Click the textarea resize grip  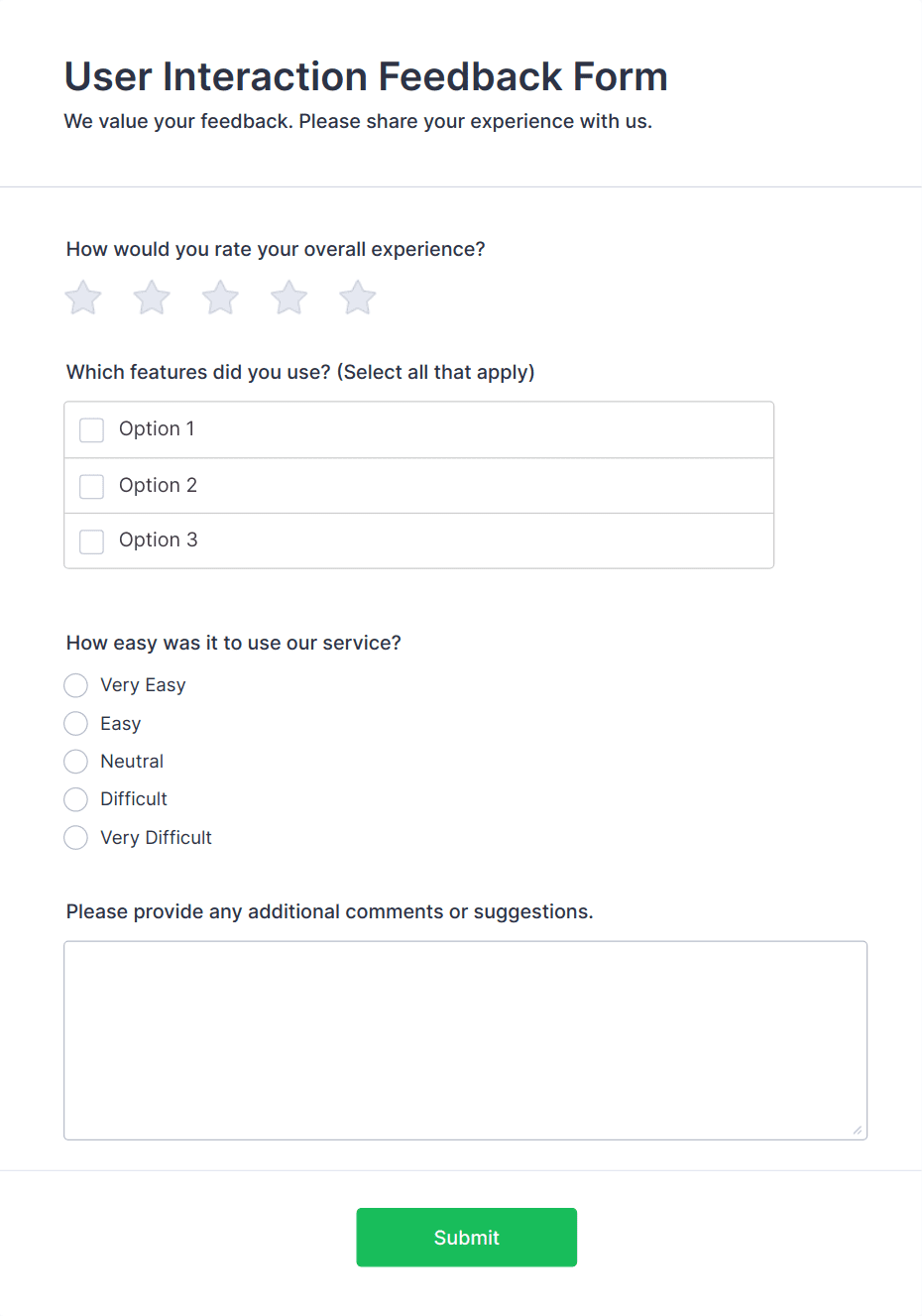point(856,1128)
